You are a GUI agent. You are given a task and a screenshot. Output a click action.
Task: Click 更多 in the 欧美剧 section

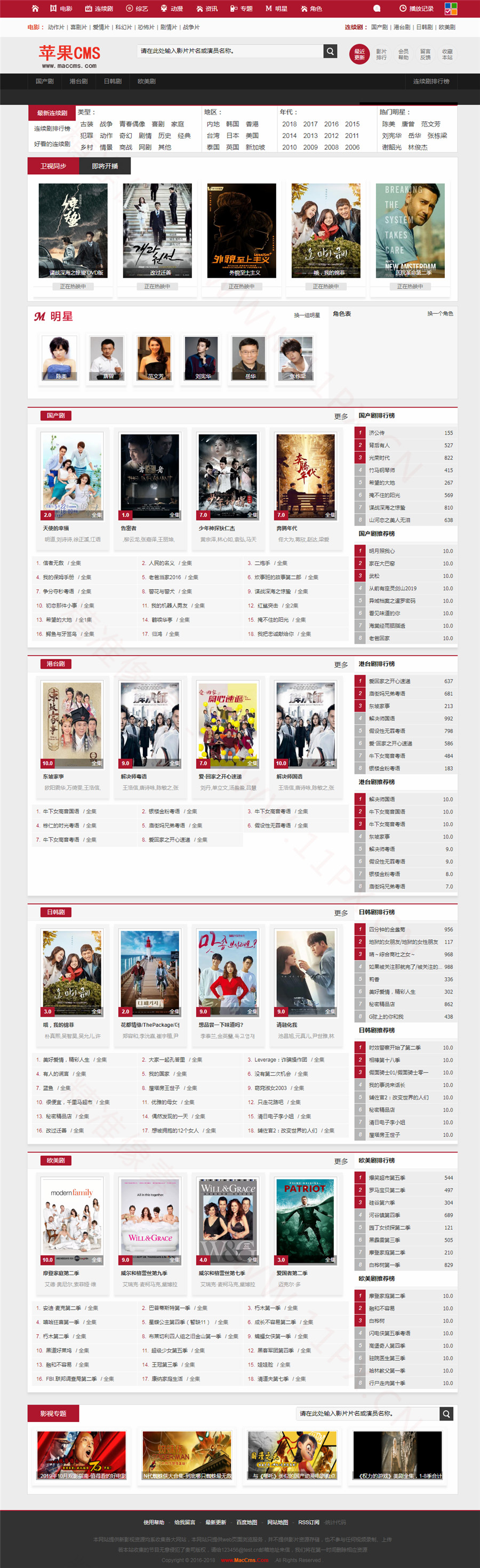pyautogui.click(x=341, y=1161)
